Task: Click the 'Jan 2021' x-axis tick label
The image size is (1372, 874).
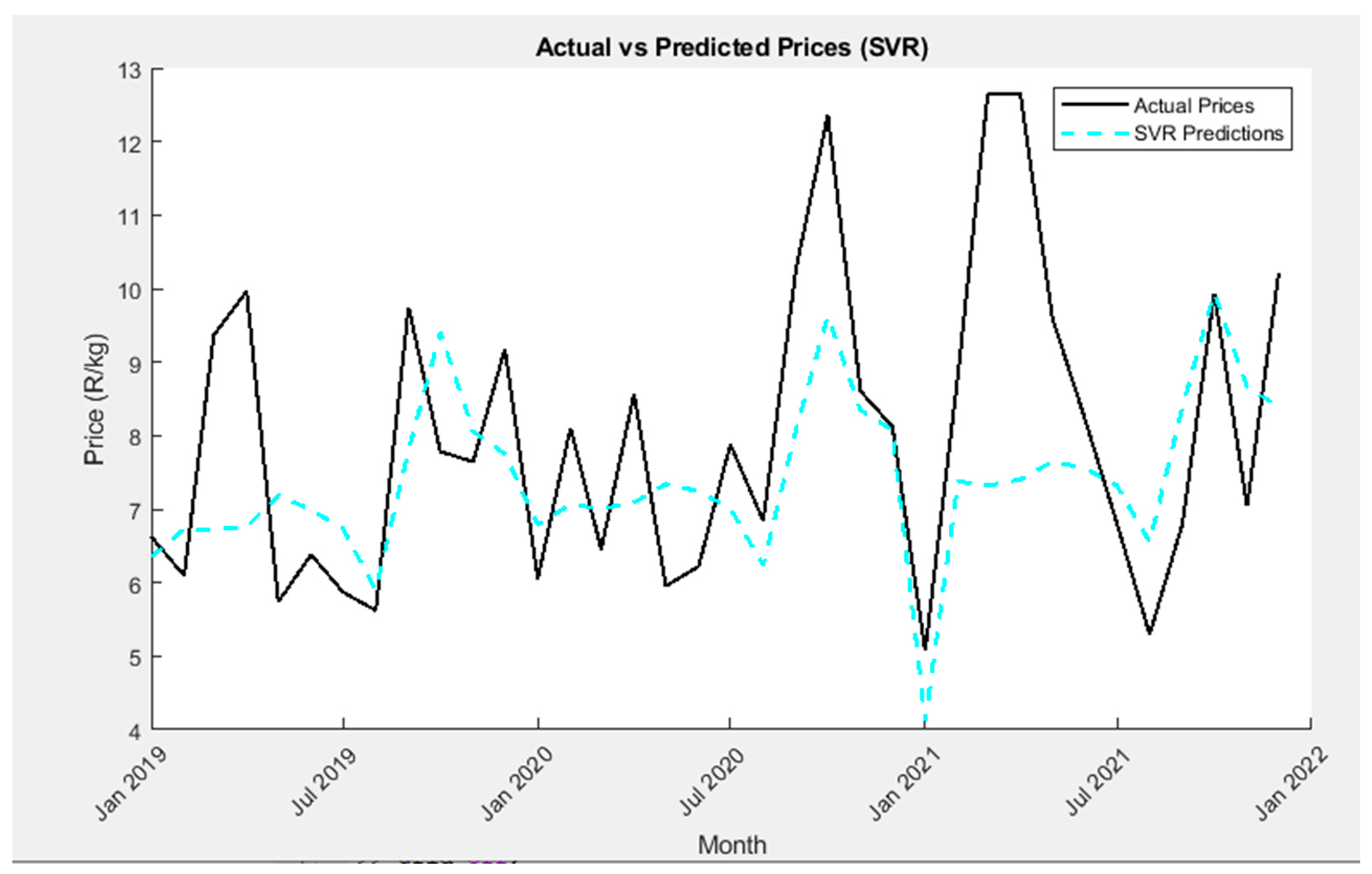Action: pos(904,784)
